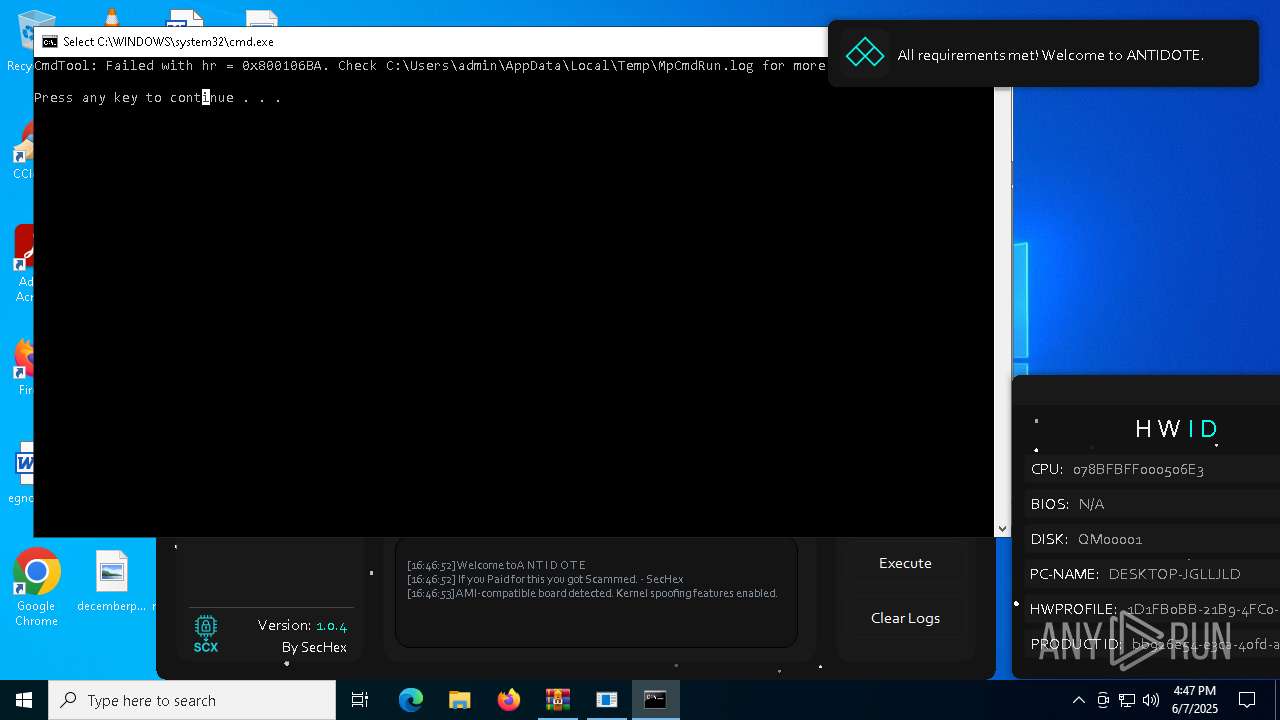Open the Action Center notifications icon
1280x720 pixels.
1247,700
